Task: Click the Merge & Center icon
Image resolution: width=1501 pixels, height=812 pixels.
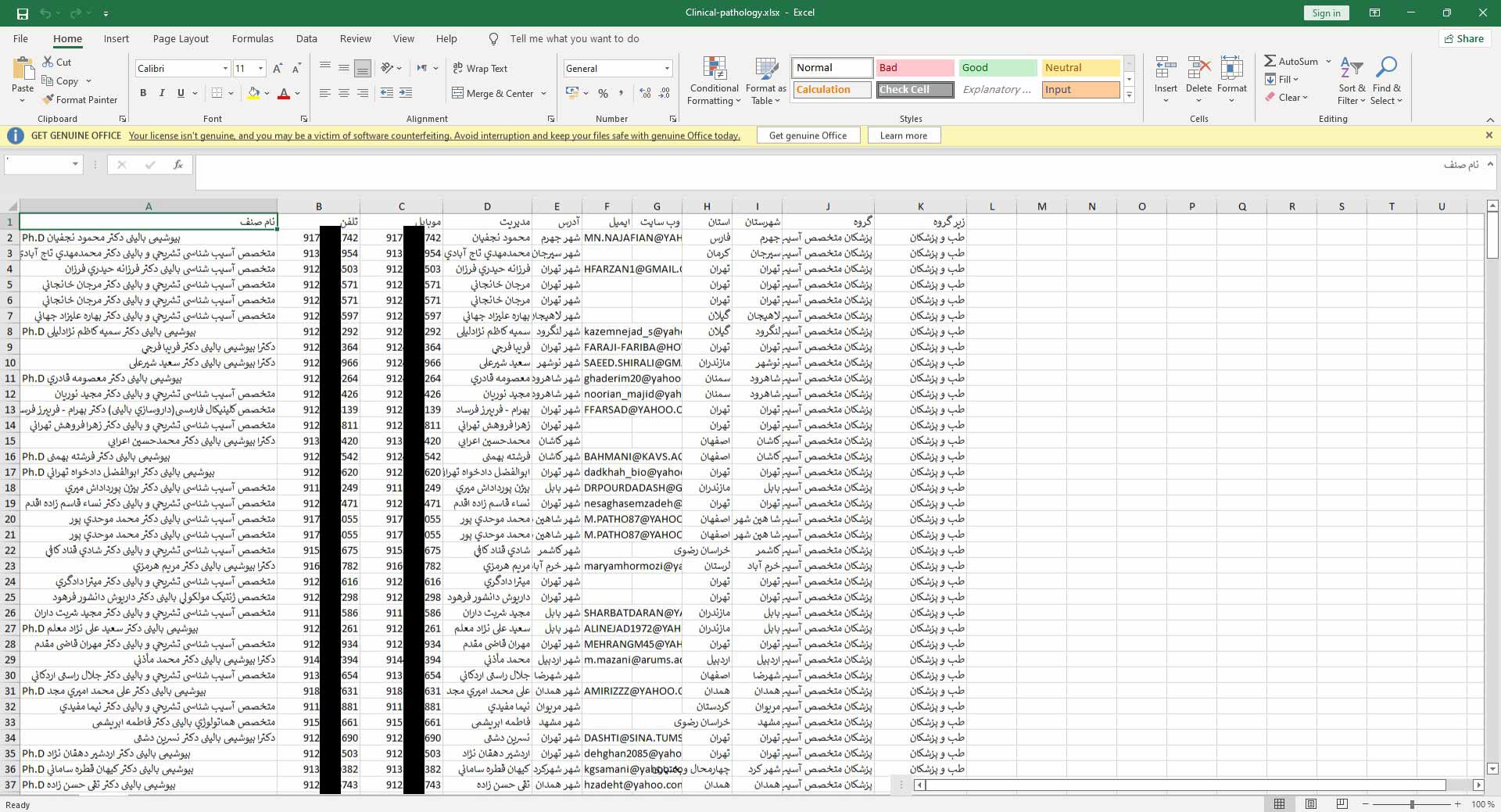Action: (458, 94)
